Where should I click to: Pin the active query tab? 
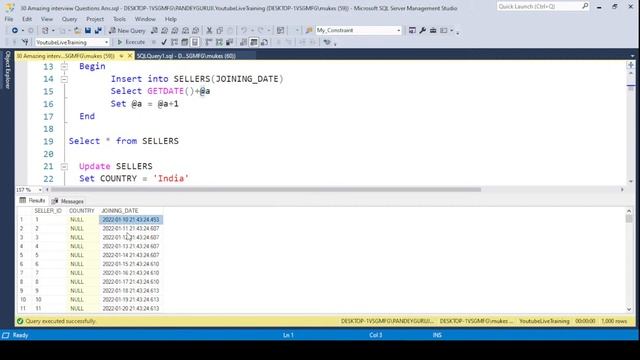tap(121, 56)
